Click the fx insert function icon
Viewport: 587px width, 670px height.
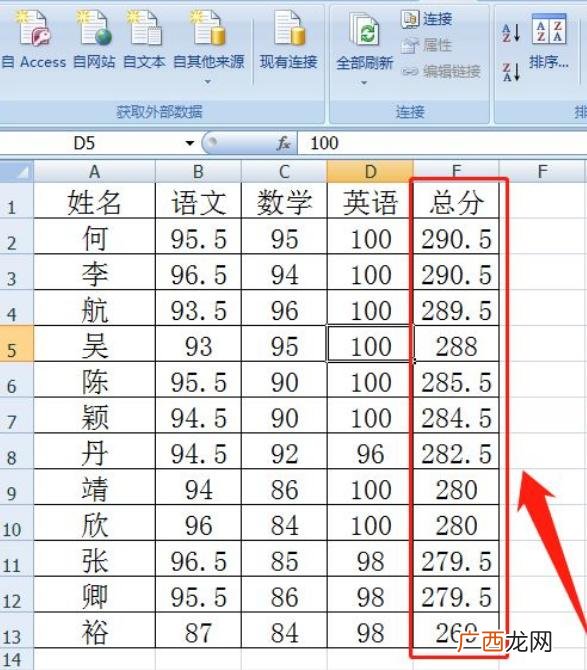(x=283, y=143)
